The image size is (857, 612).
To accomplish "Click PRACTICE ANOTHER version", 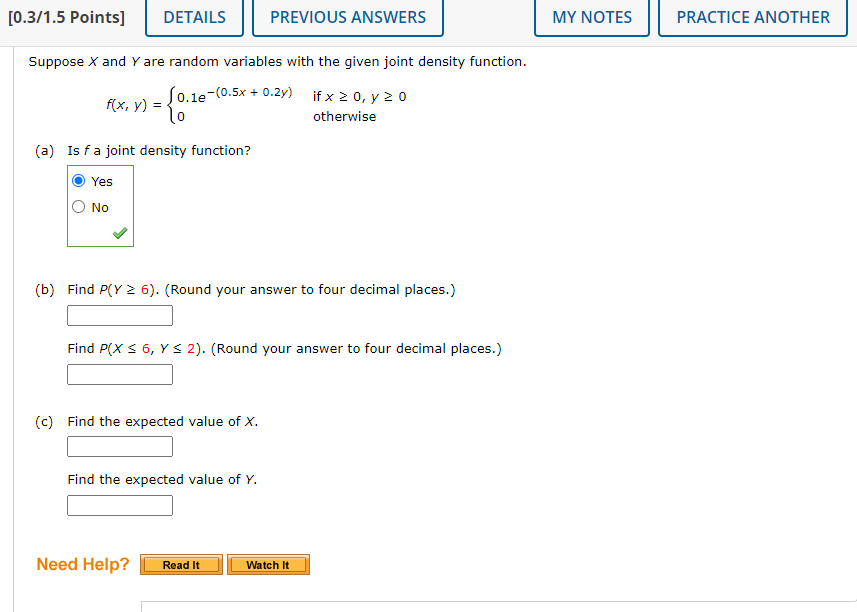I will coord(752,17).
